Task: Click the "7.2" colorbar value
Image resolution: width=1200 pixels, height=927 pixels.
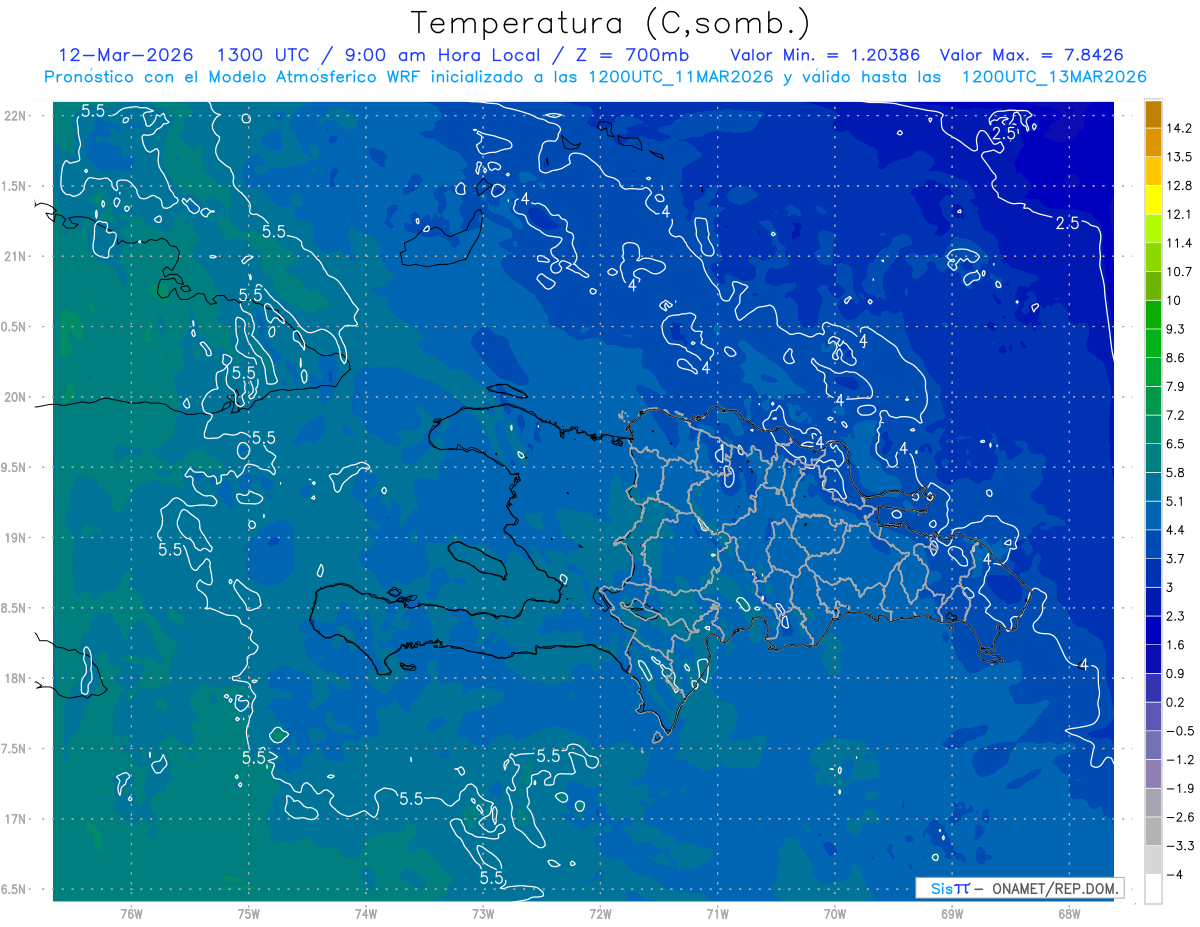Action: pyautogui.click(x=1176, y=415)
